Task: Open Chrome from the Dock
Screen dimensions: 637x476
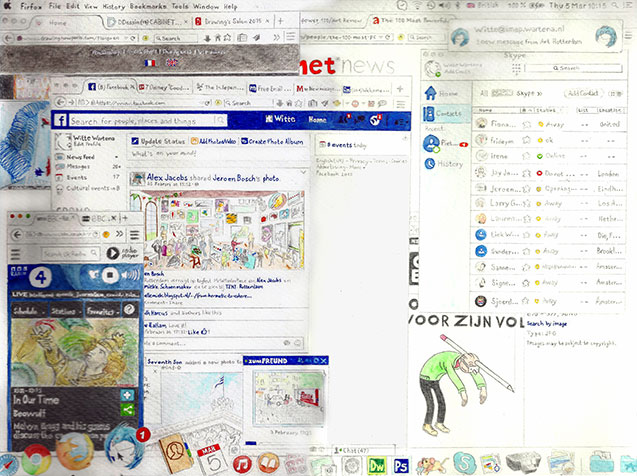Action: (x=37, y=460)
